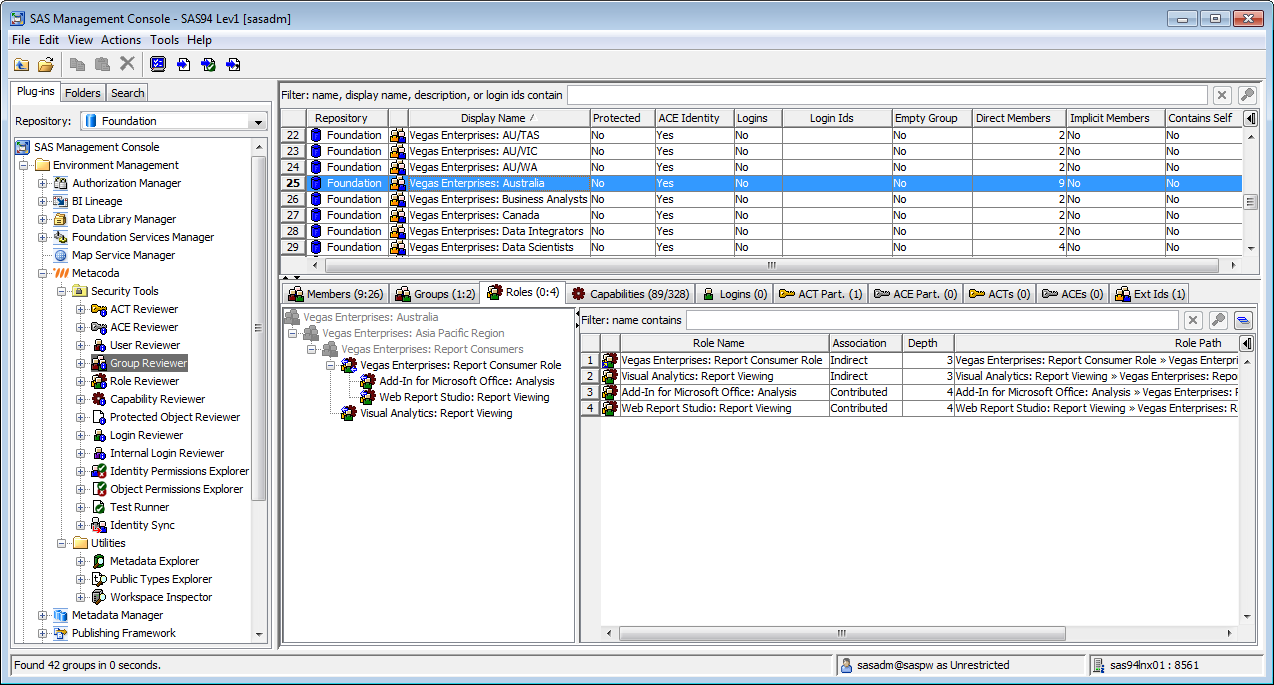Collapse the Security Tools folder

point(62,291)
